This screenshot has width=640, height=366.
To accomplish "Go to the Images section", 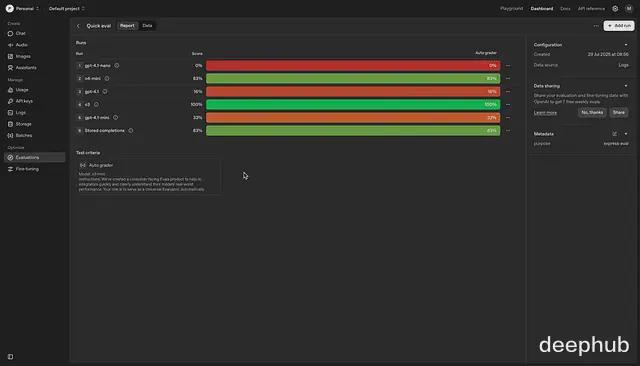I will (19, 56).
